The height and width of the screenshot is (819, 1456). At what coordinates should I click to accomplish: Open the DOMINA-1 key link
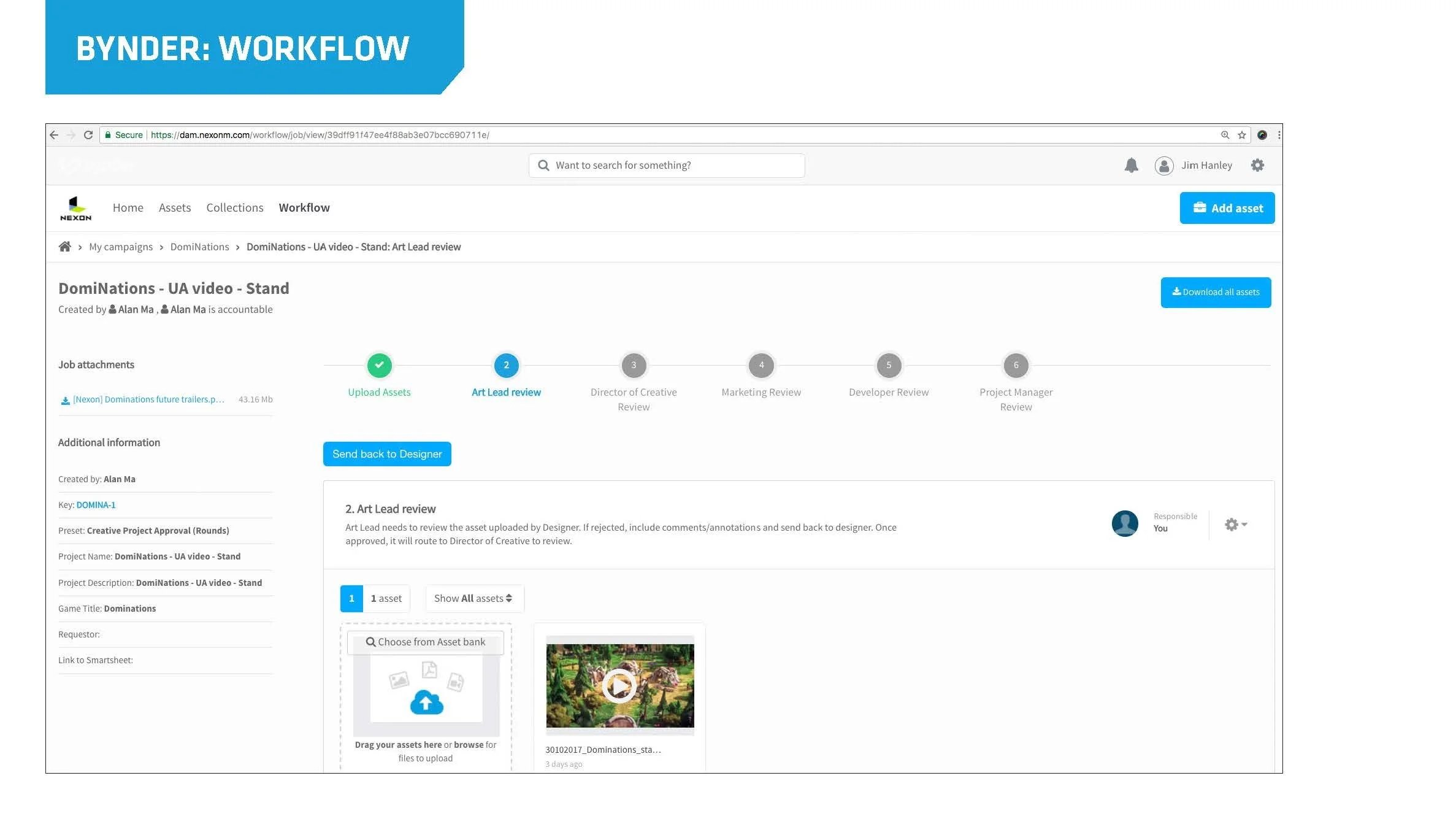pos(96,506)
